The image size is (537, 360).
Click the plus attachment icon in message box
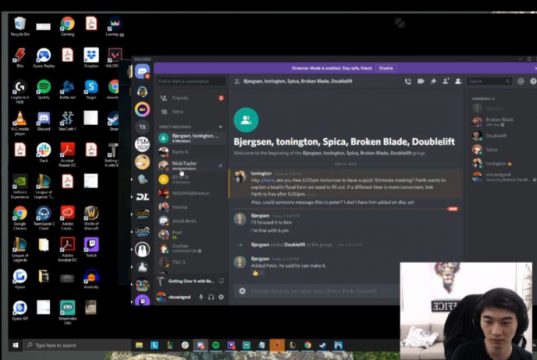(x=242, y=291)
